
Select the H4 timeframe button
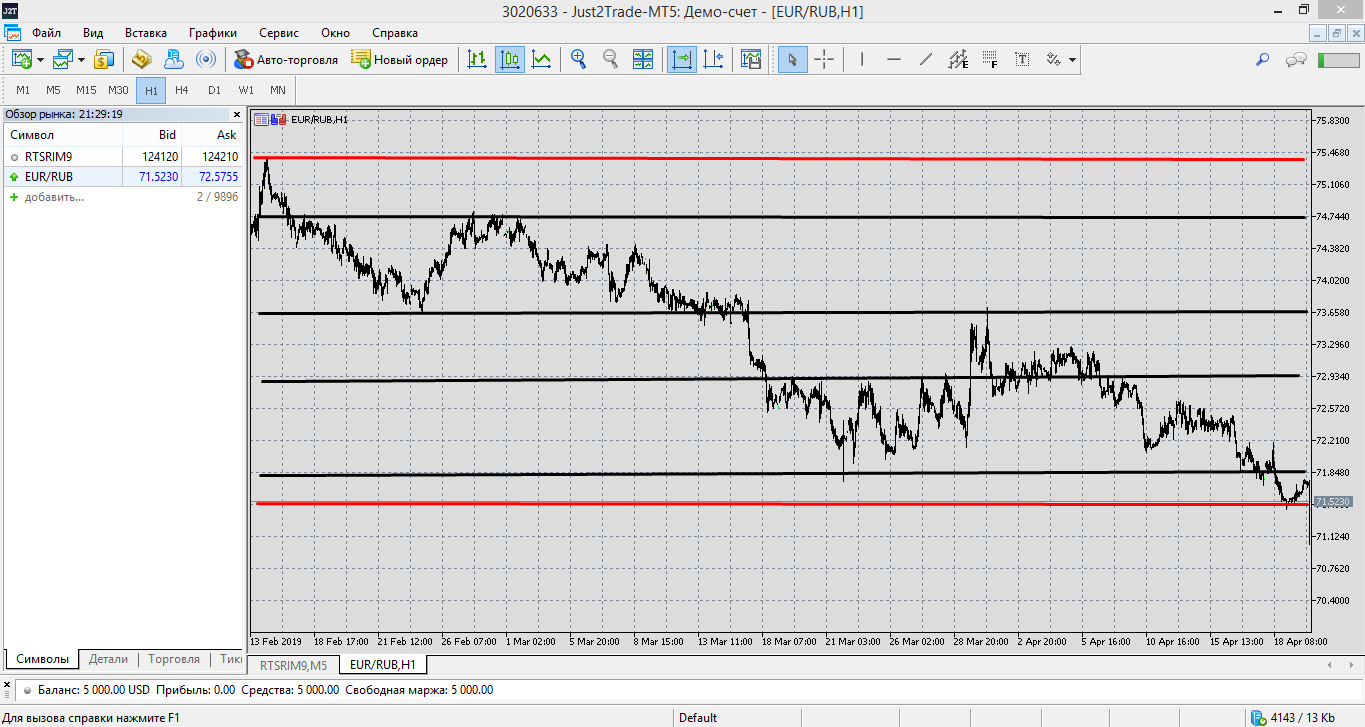[x=181, y=90]
